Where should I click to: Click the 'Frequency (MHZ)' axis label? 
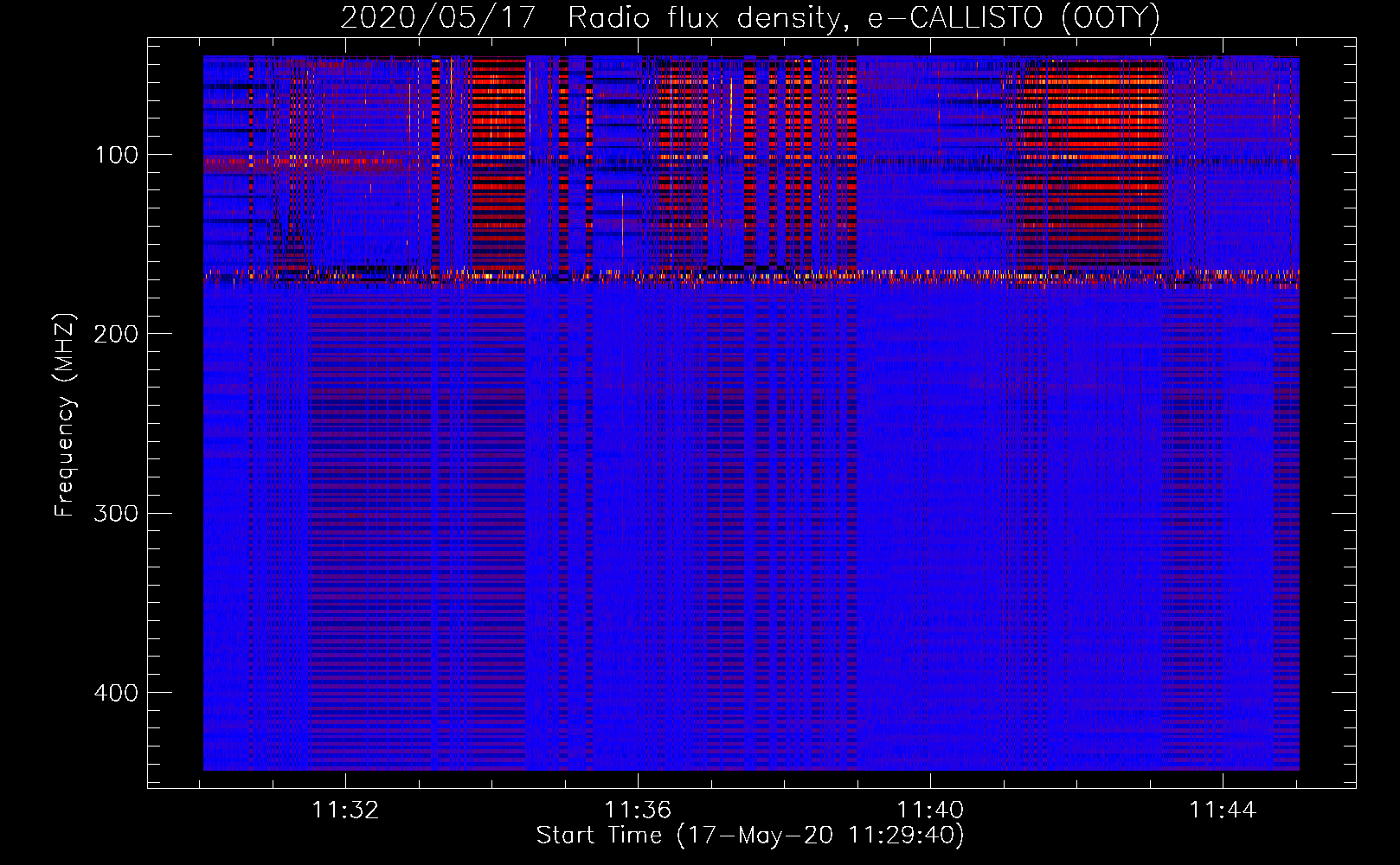click(65, 414)
